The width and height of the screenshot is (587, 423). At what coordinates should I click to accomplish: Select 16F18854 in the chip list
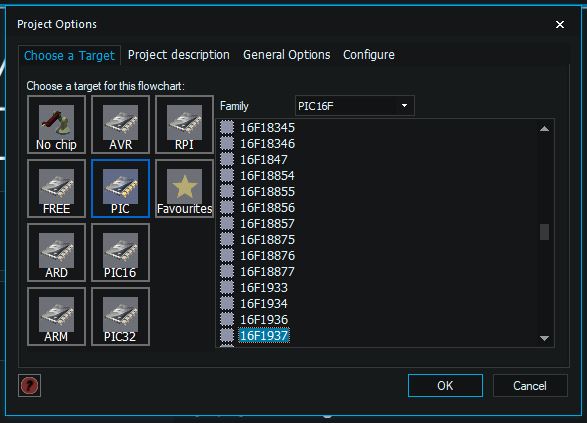pyautogui.click(x=267, y=176)
